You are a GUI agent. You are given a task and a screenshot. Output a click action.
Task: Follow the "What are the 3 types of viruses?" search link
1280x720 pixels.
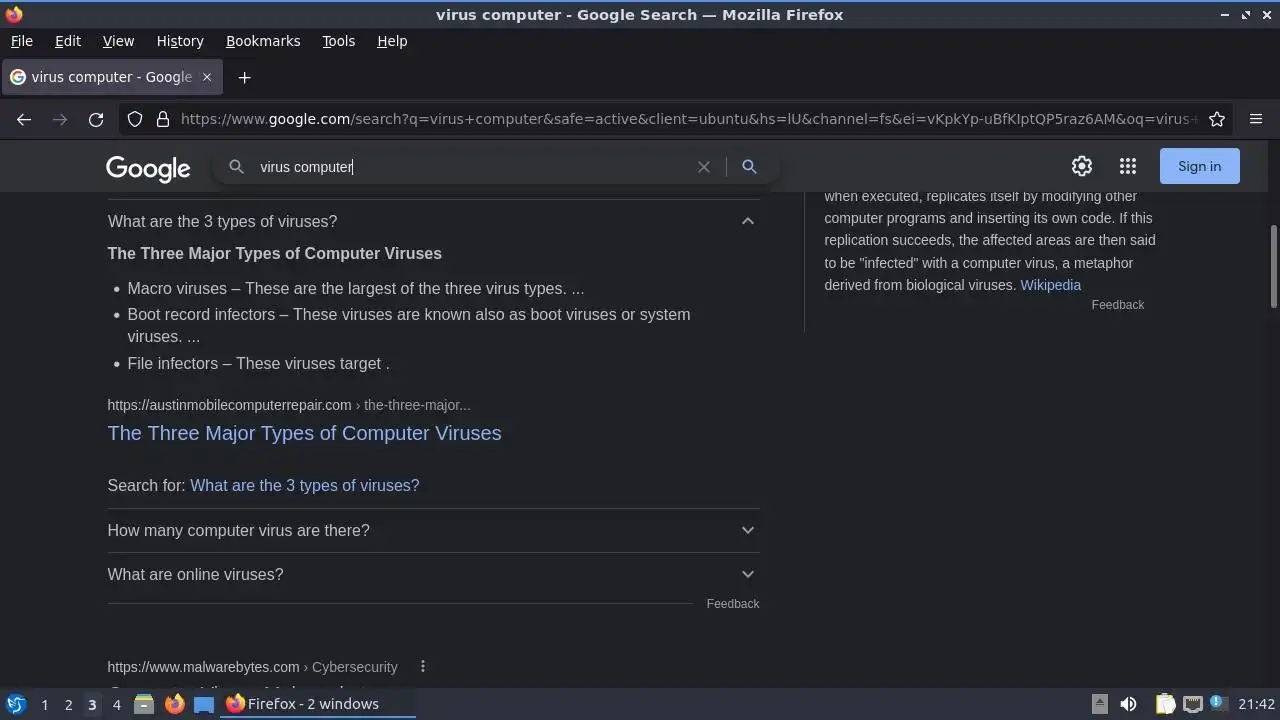pos(304,485)
